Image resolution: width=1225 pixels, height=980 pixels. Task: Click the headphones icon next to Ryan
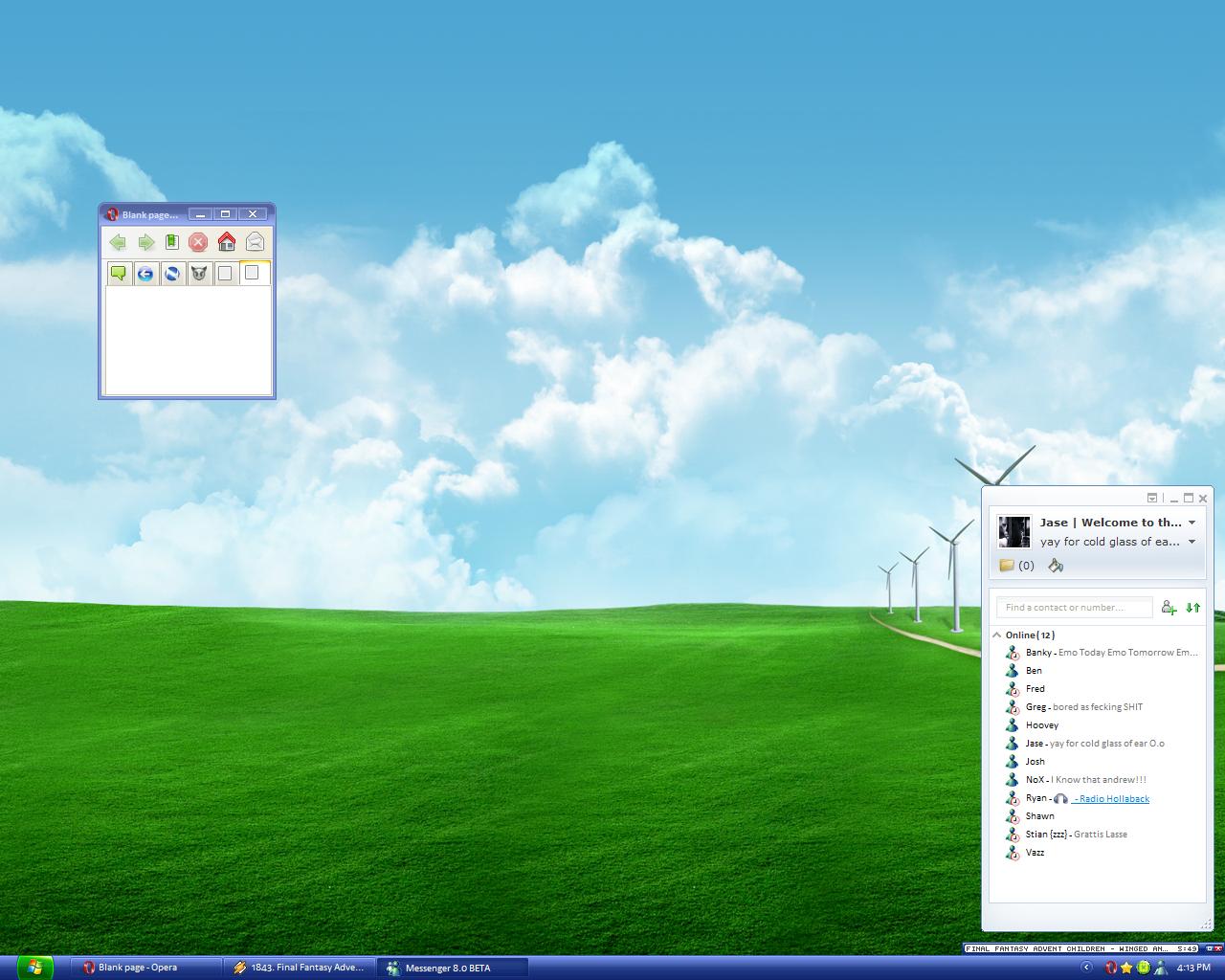1060,798
